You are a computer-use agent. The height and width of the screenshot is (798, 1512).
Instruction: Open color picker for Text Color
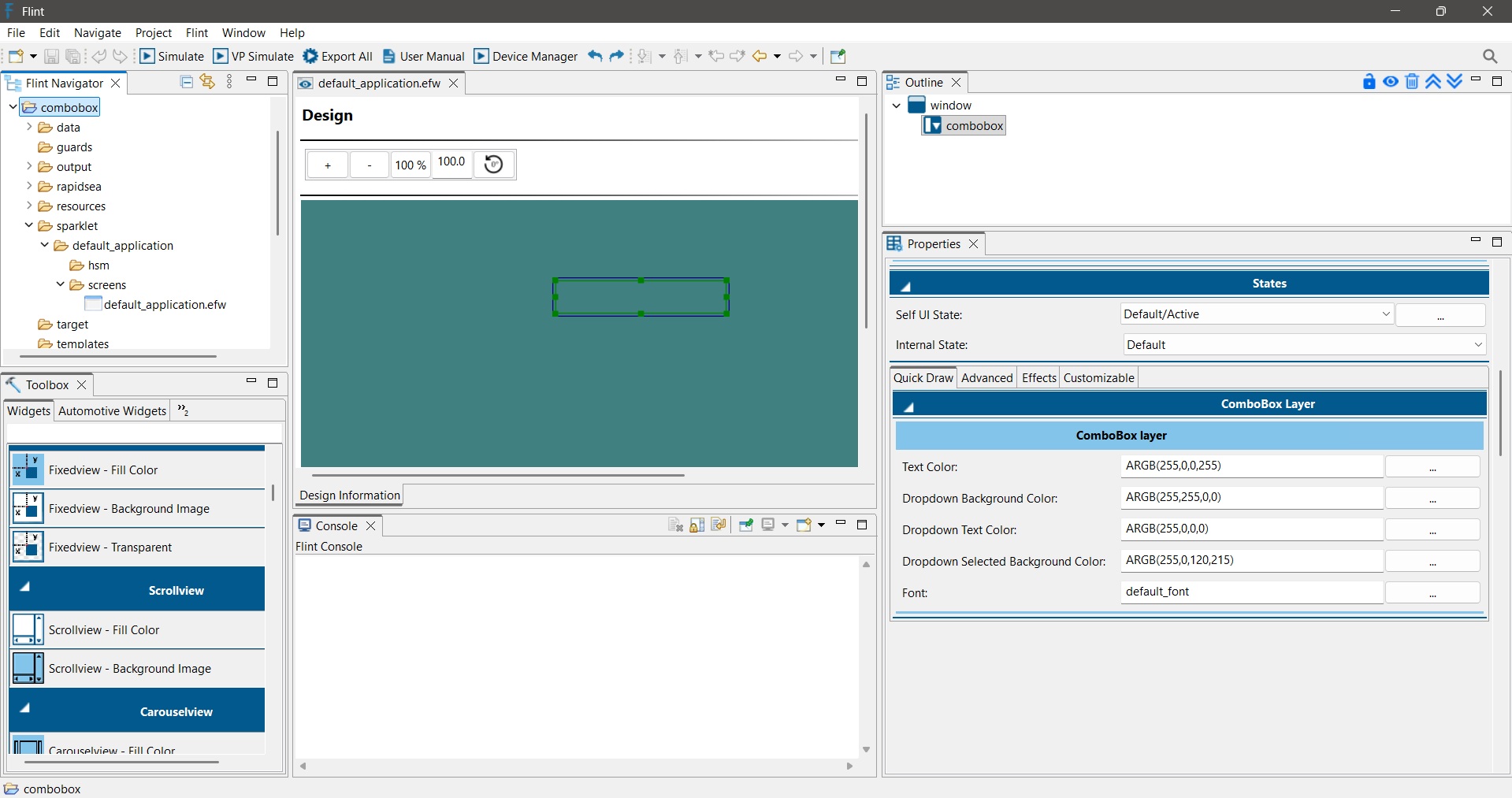tap(1432, 466)
